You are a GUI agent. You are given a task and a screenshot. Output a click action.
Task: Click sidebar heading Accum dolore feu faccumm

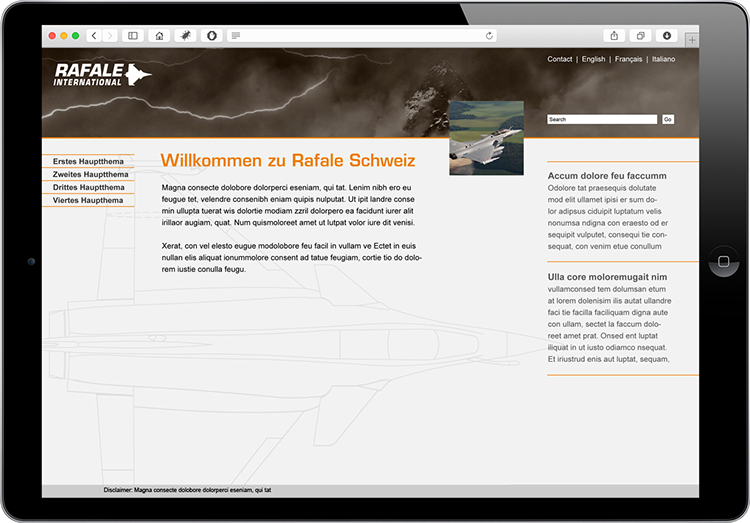tap(607, 176)
